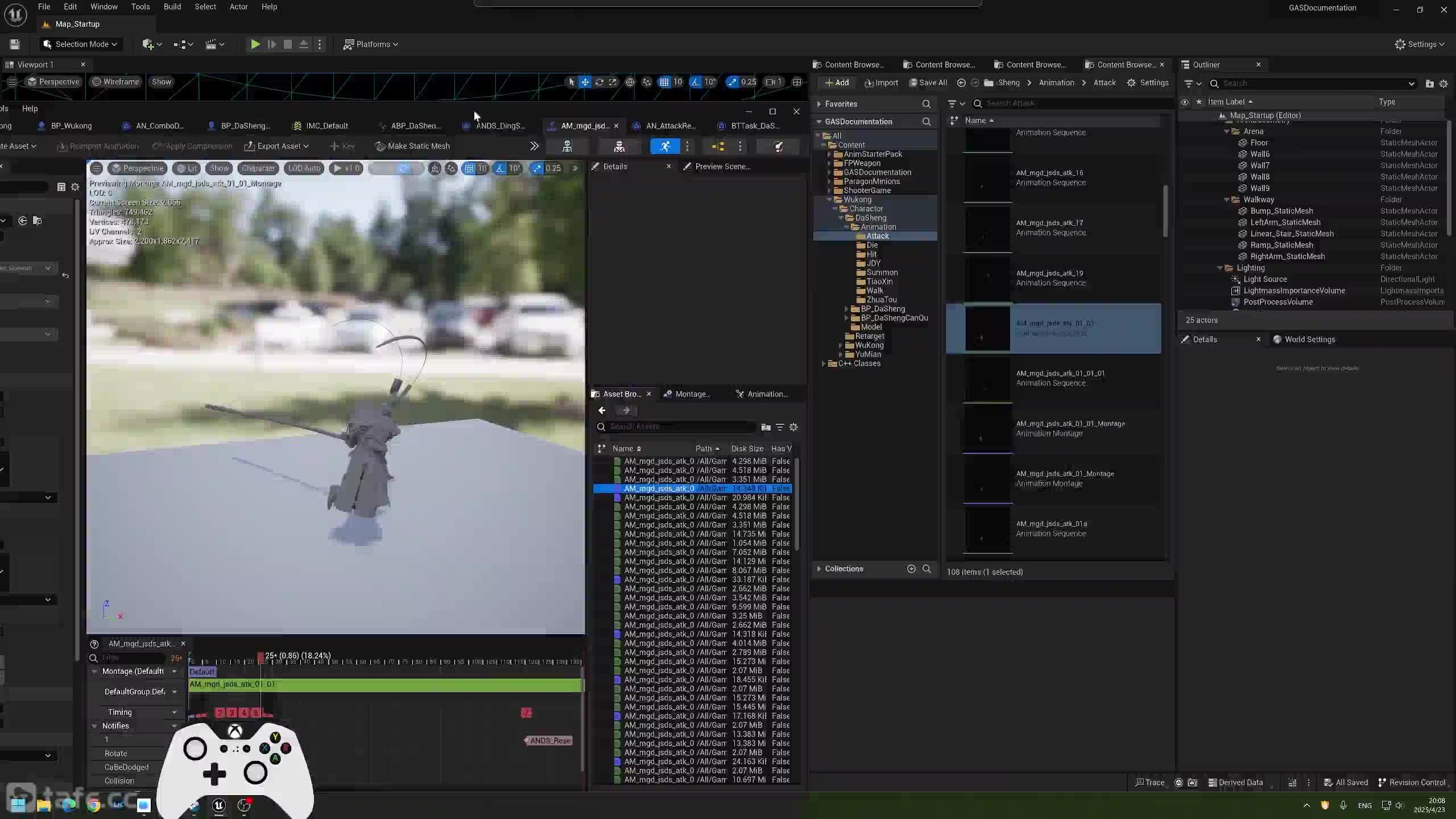This screenshot has height=819, width=1456.
Task: Open the Selection Mode dropdown
Action: [x=80, y=44]
